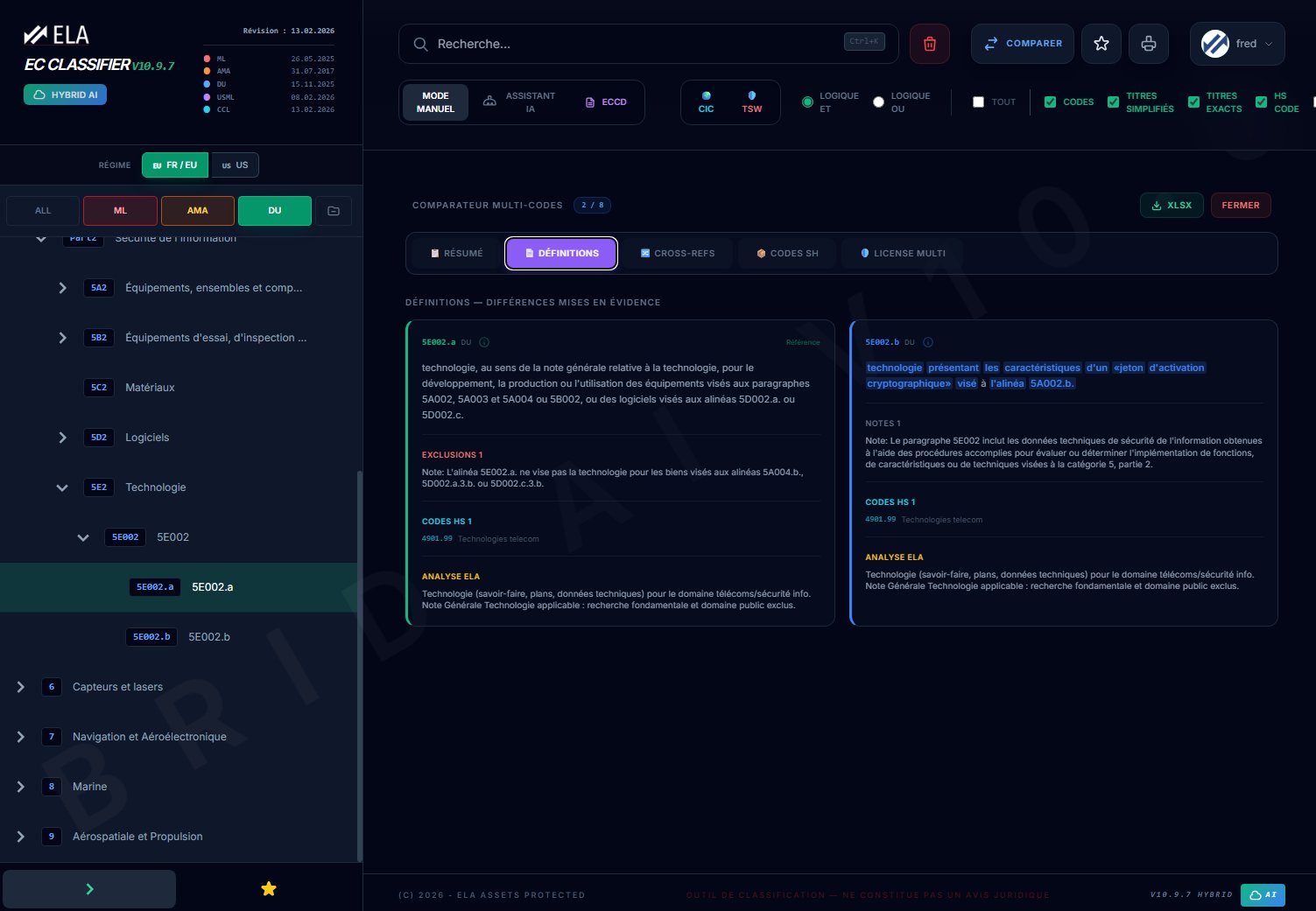Open the fred user dropdown

(x=1236, y=44)
